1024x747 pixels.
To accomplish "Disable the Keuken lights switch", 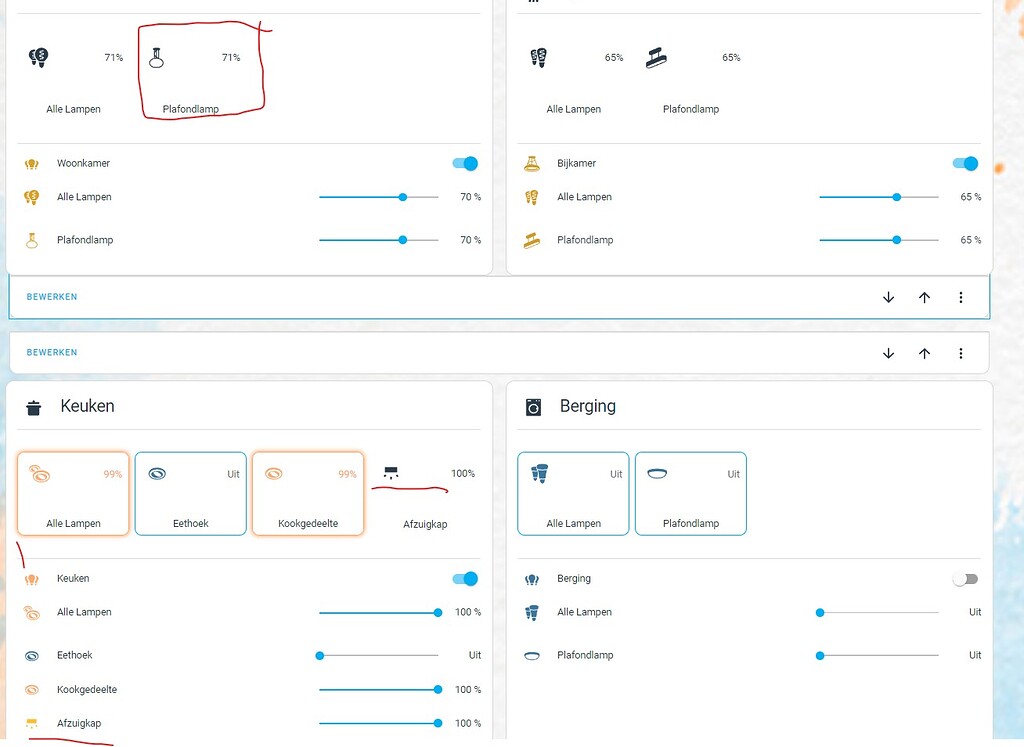I will [465, 579].
